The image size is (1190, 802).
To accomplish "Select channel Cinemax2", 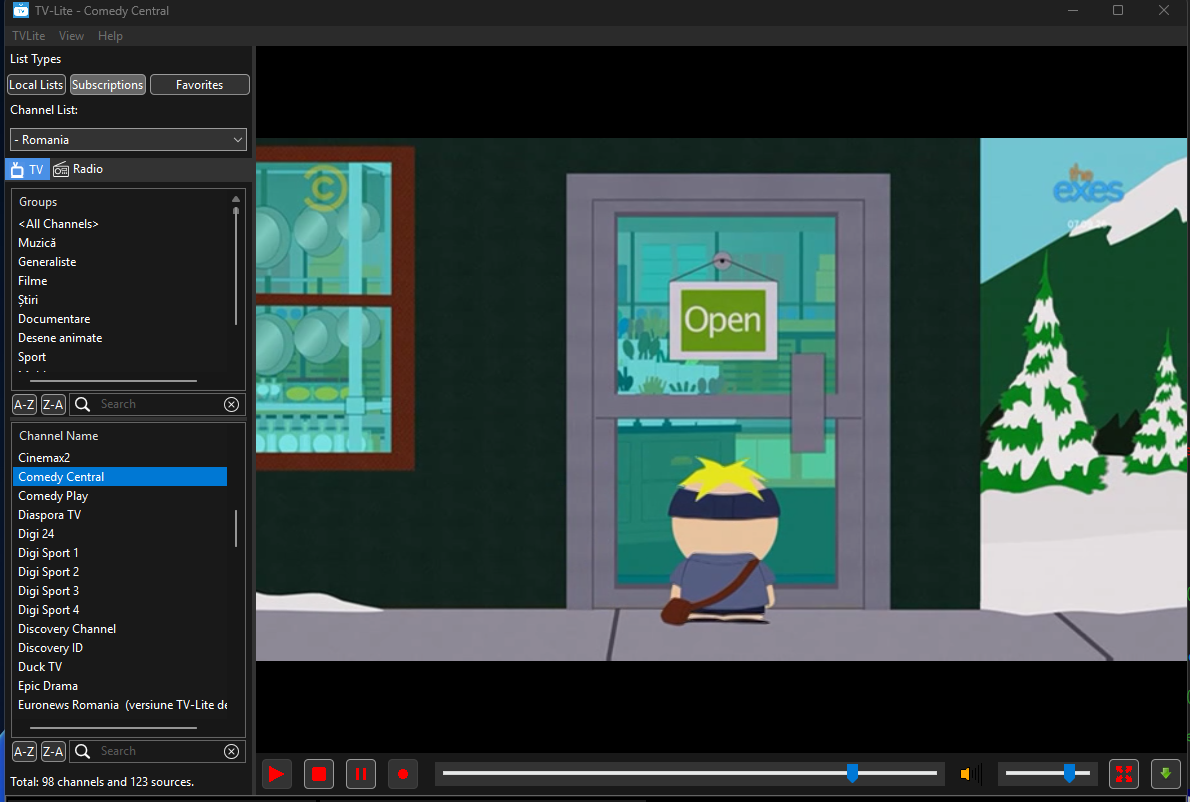I will point(120,458).
